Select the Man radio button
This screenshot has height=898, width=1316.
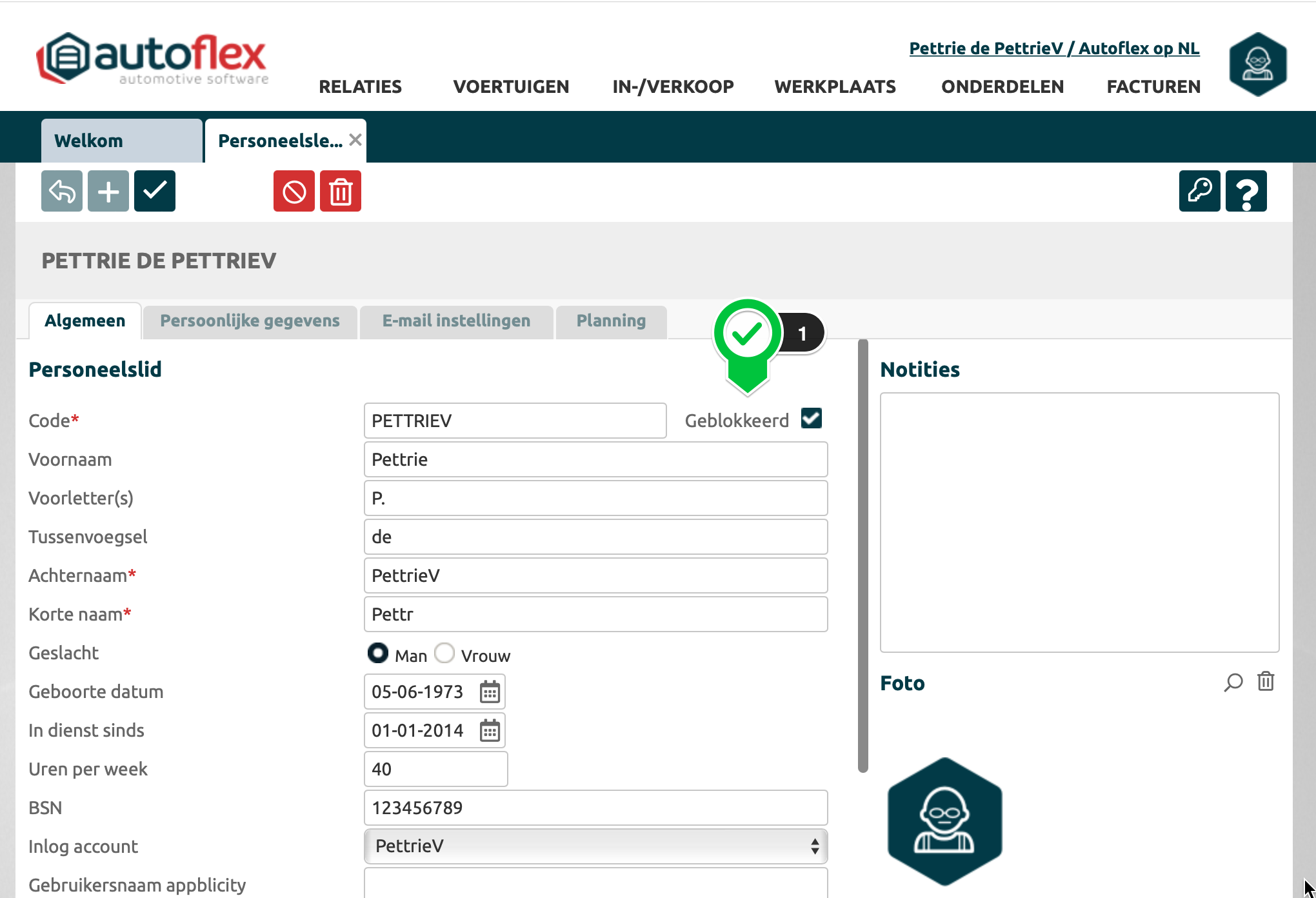pyautogui.click(x=378, y=654)
